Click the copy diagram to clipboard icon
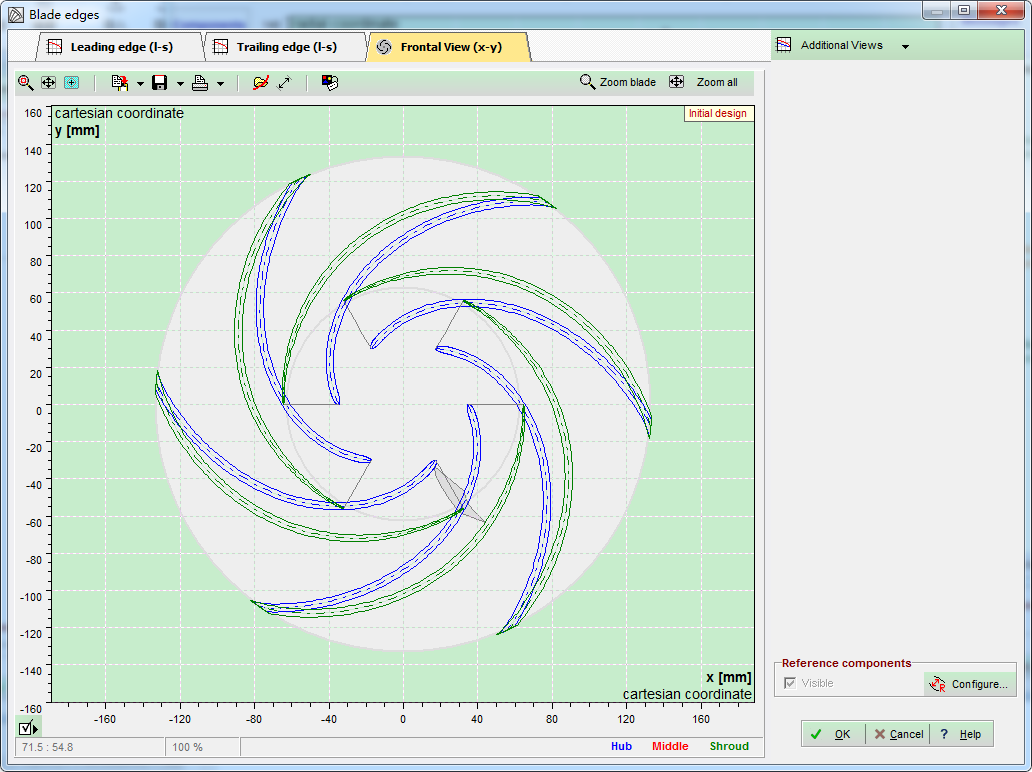Screen dimensions: 1032x772 120,82
